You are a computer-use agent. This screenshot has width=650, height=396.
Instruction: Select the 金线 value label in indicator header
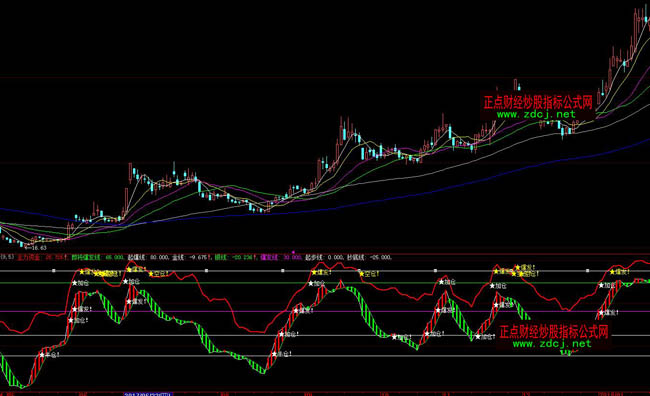click(x=191, y=258)
